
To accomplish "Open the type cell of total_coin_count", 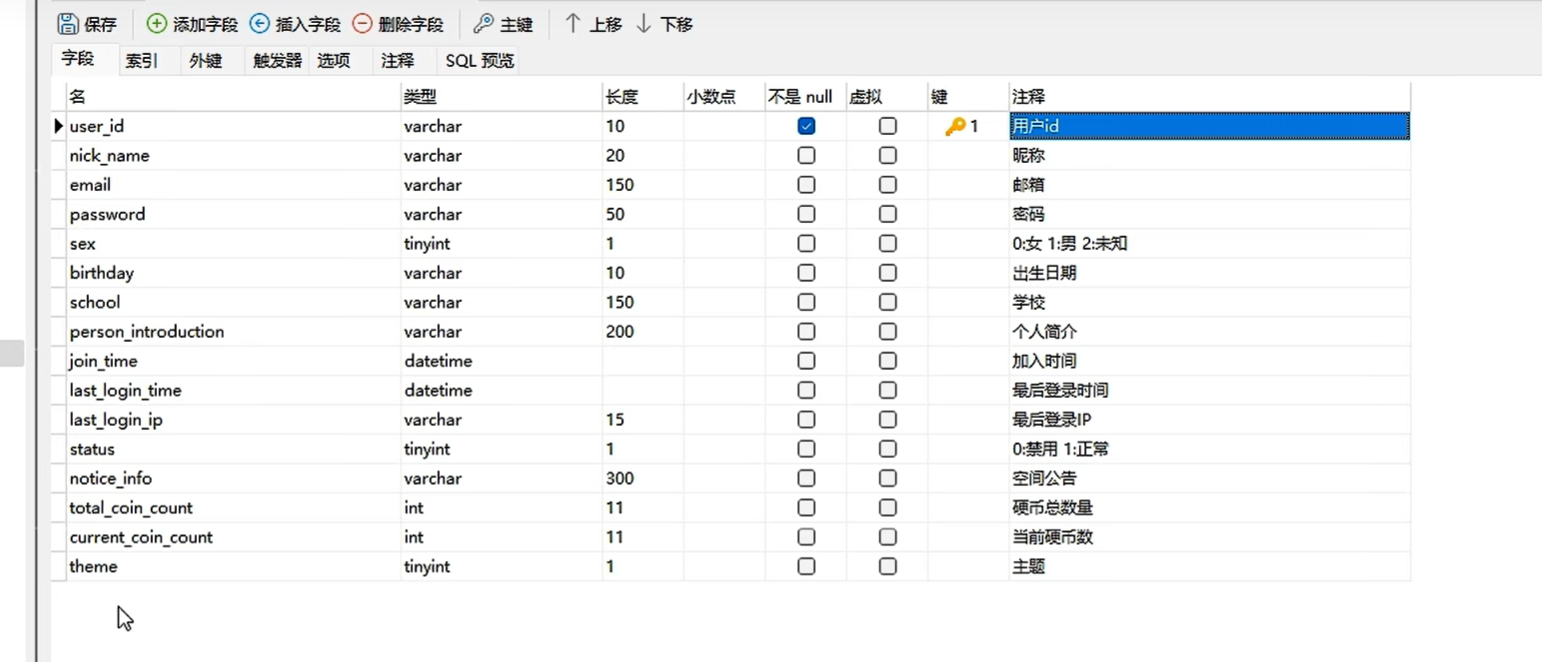I will tap(500, 508).
